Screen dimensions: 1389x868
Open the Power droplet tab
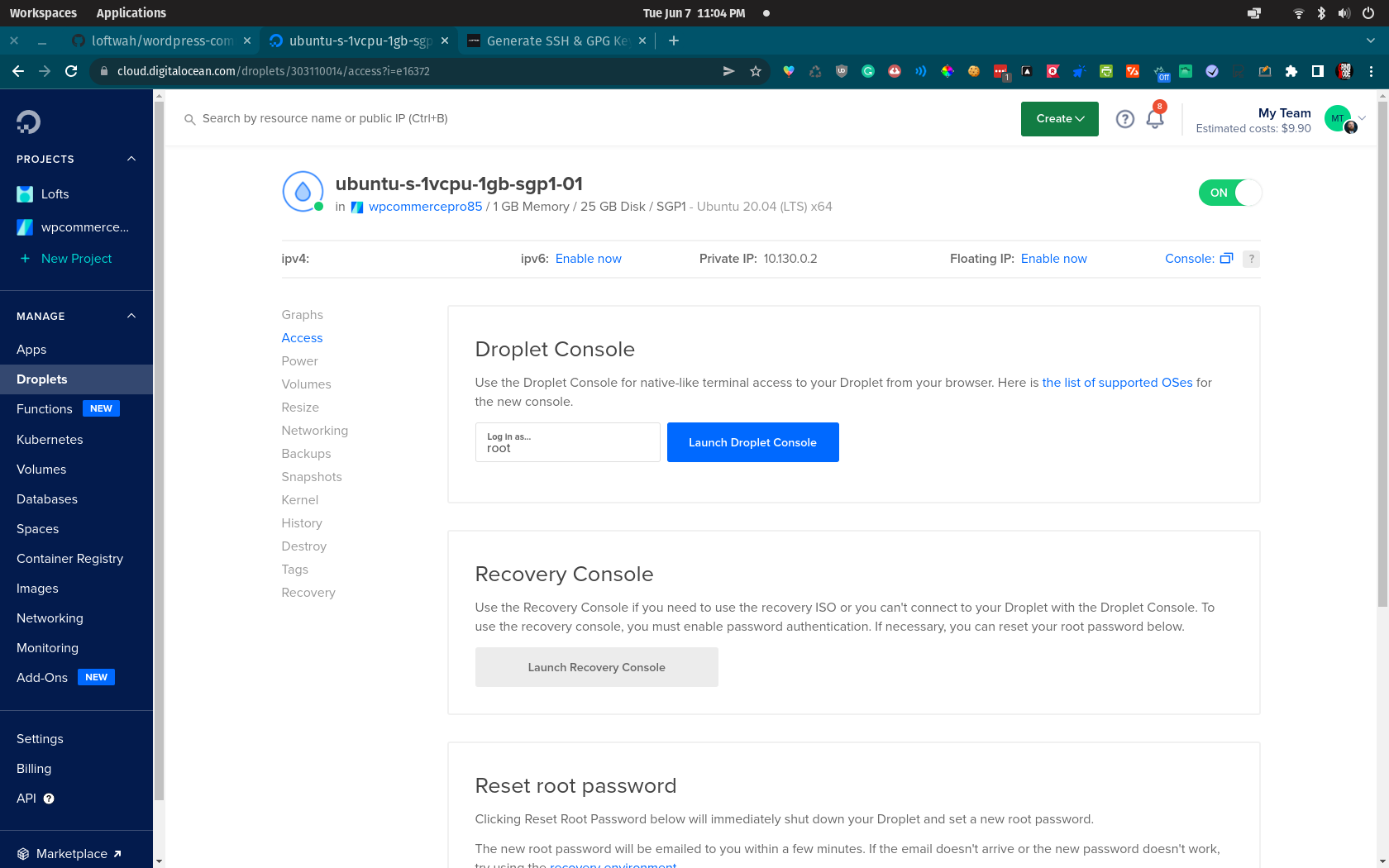(x=299, y=361)
